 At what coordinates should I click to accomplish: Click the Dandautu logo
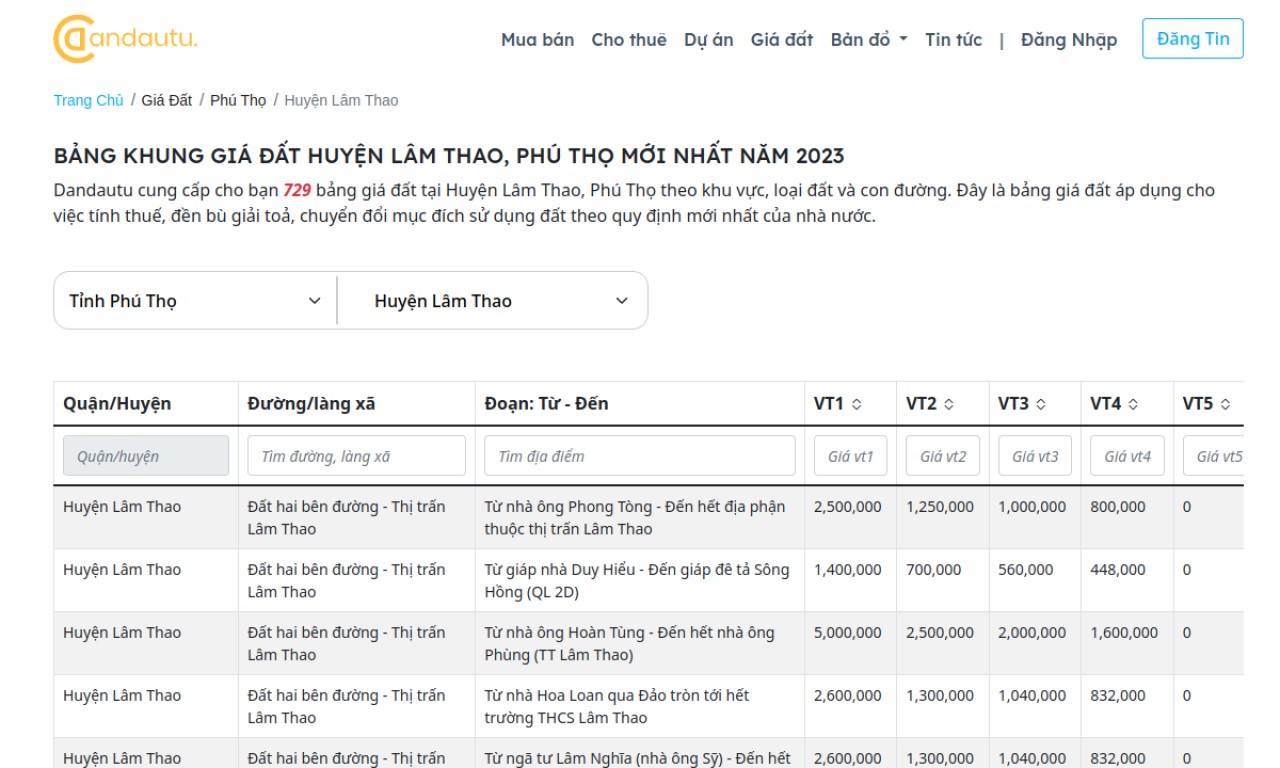pyautogui.click(x=125, y=39)
